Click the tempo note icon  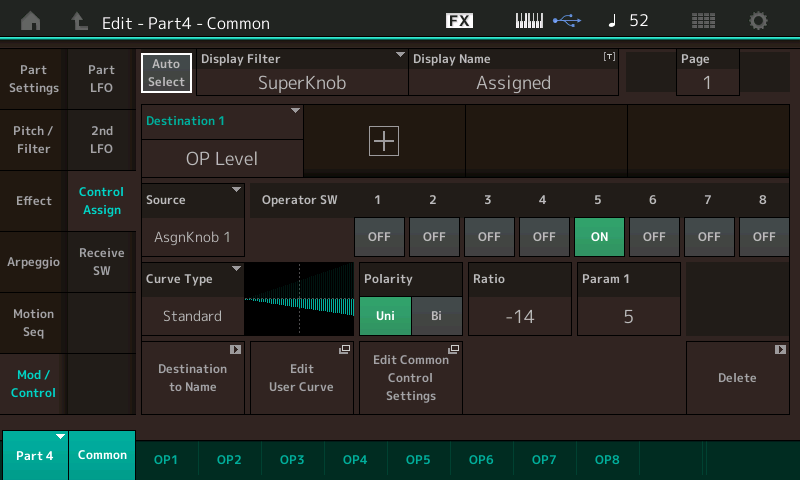coord(610,21)
